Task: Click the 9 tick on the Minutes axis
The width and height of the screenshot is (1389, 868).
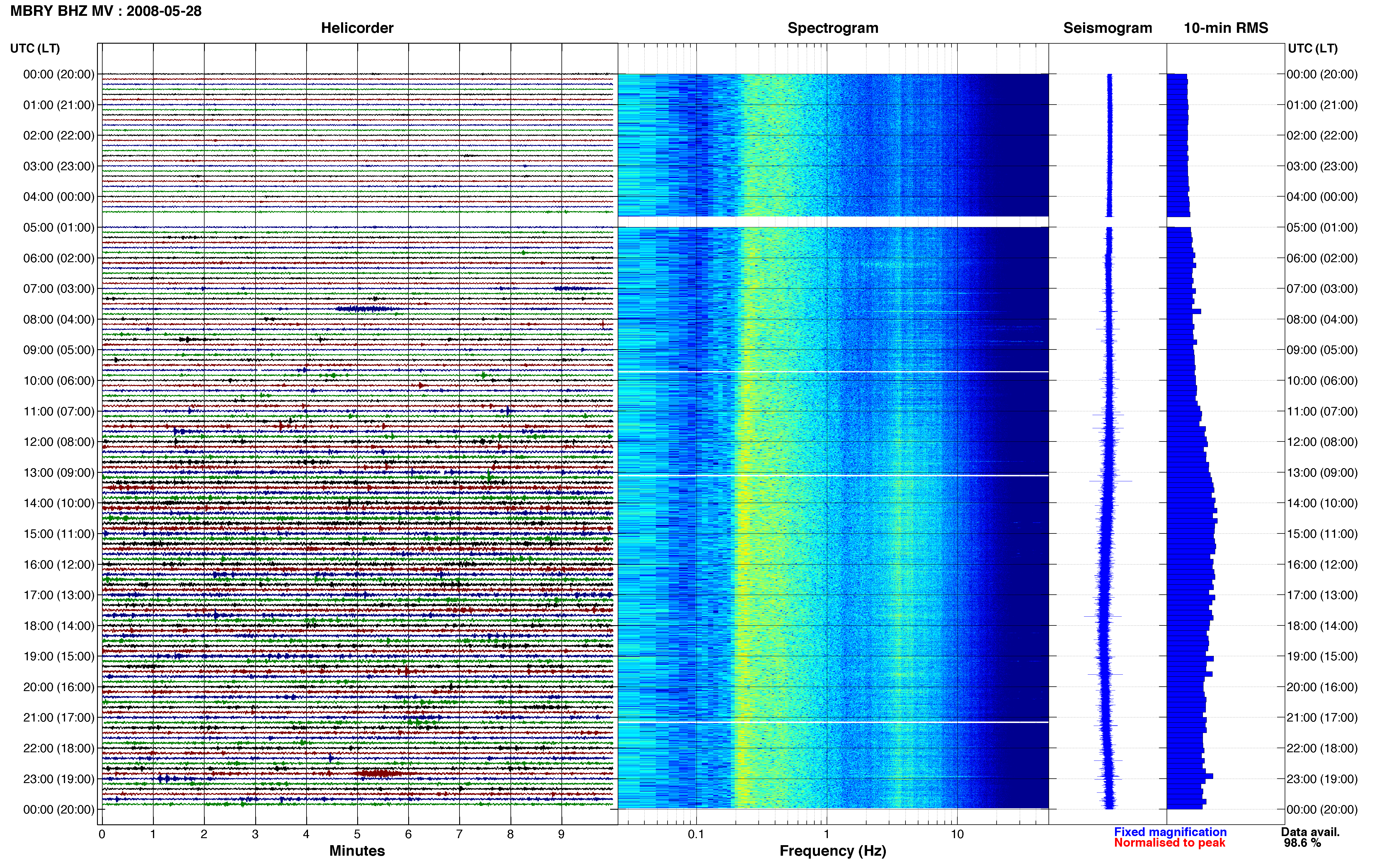Action: pos(561,834)
